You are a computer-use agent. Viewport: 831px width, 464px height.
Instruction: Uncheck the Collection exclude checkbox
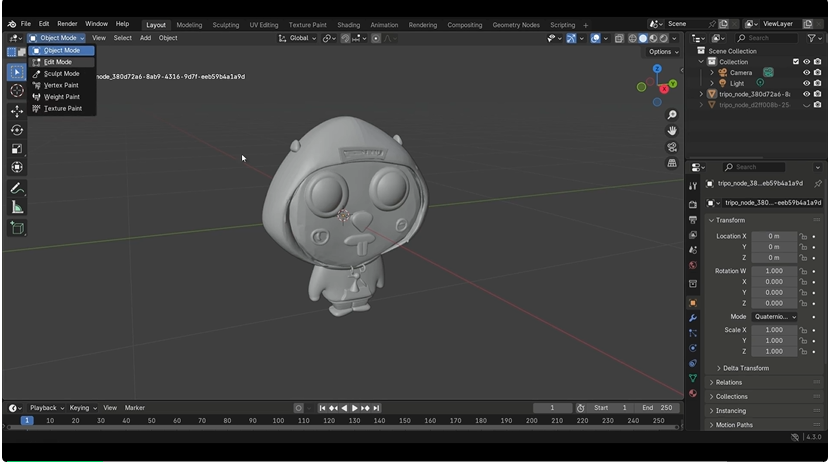click(x=795, y=62)
